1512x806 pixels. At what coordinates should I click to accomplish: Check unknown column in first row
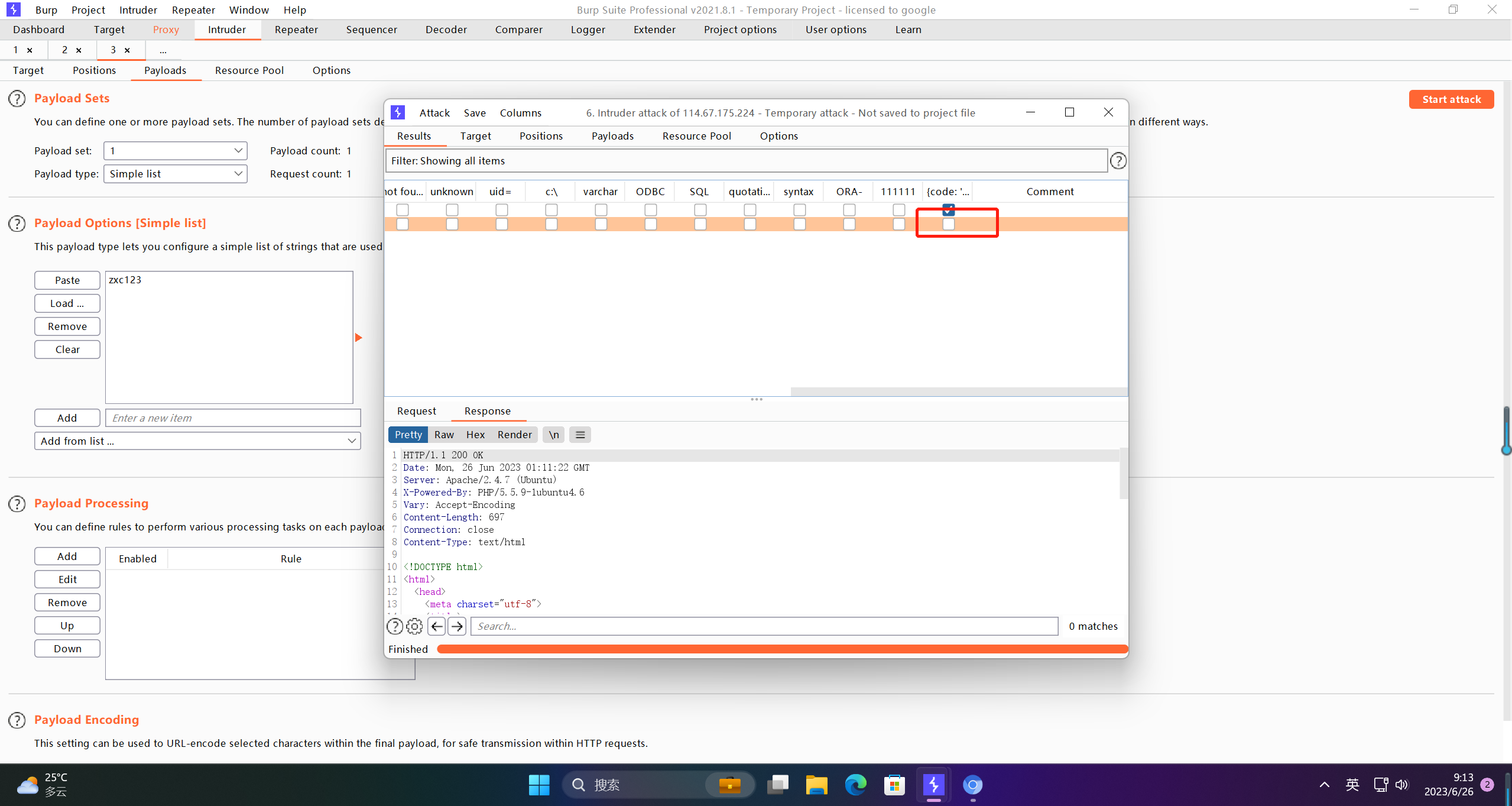point(452,210)
